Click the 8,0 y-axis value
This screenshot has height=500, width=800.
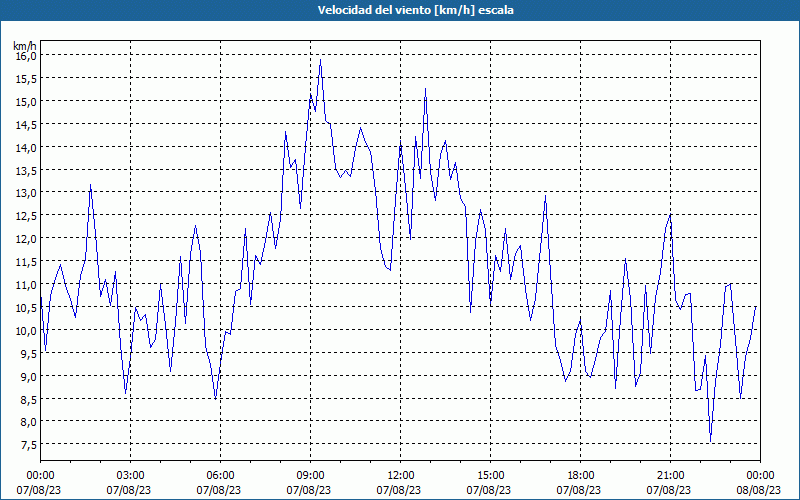[x=28, y=422]
